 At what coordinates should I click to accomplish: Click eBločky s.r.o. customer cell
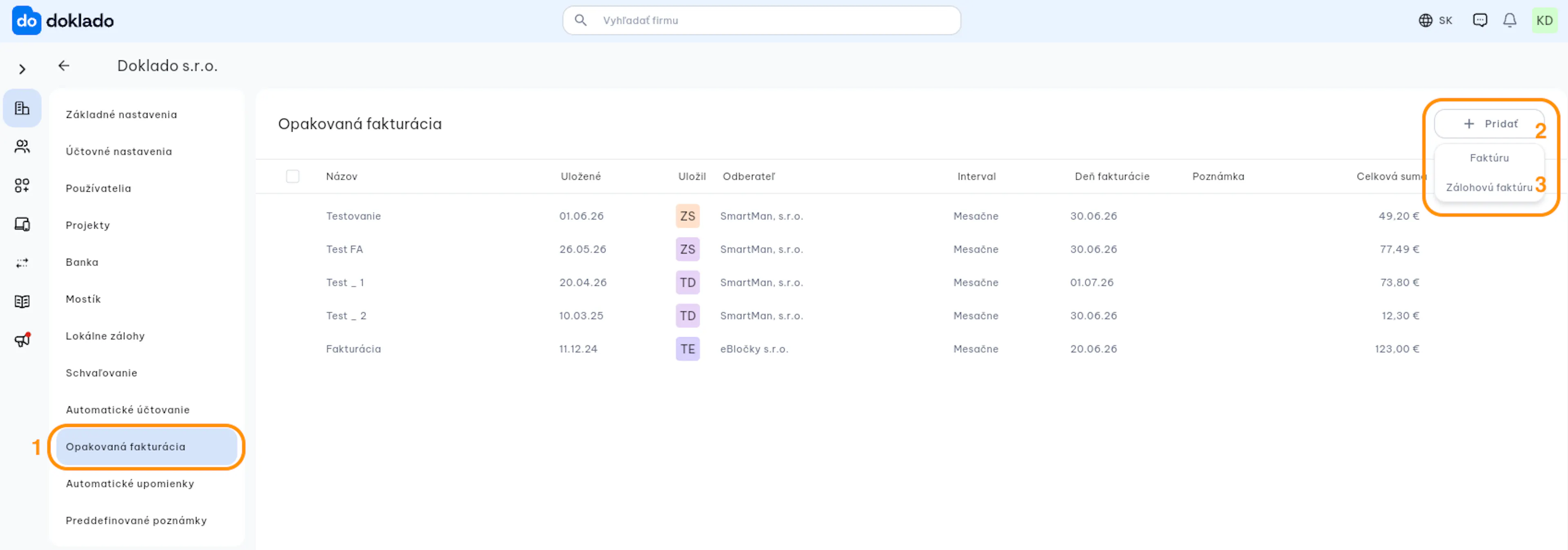pos(754,349)
